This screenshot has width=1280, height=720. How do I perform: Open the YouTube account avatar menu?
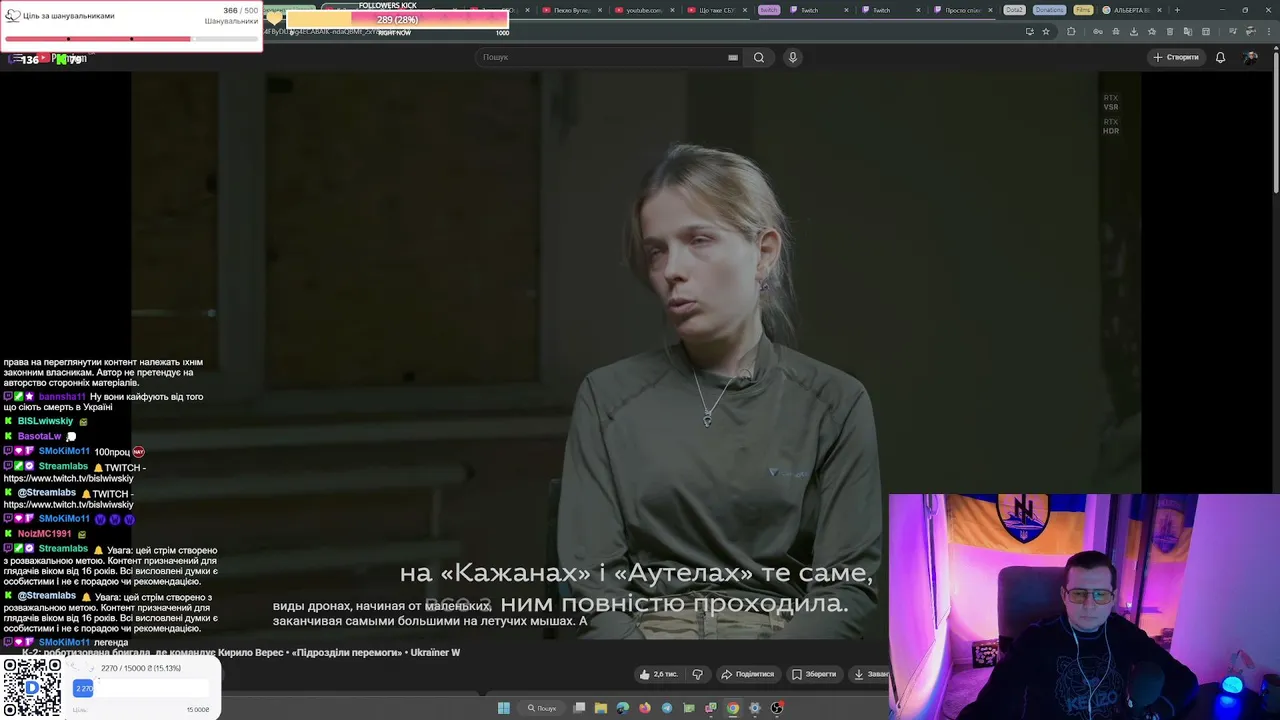[1250, 57]
